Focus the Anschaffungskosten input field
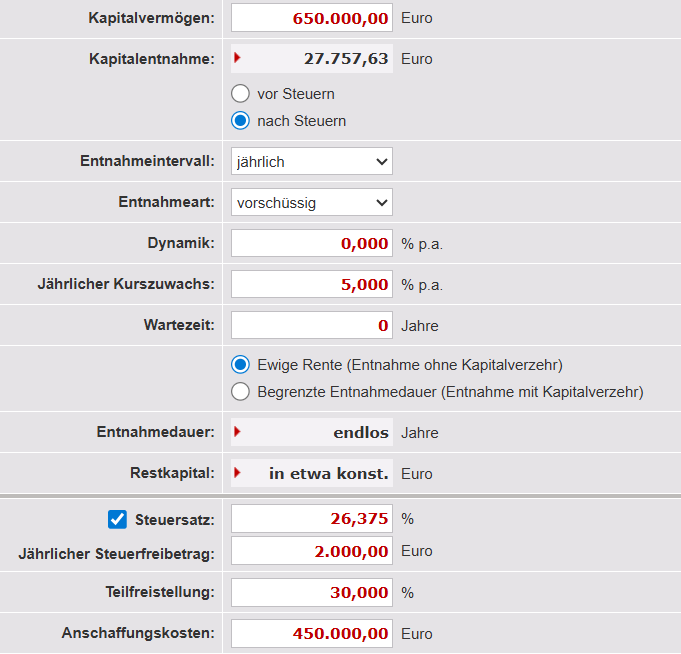Screen dimensions: 681x654 pyautogui.click(x=311, y=633)
